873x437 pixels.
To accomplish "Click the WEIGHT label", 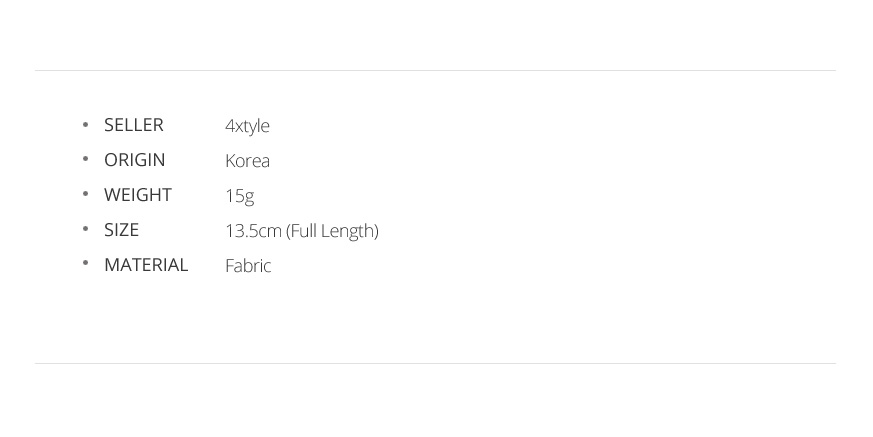I will 137,195.
